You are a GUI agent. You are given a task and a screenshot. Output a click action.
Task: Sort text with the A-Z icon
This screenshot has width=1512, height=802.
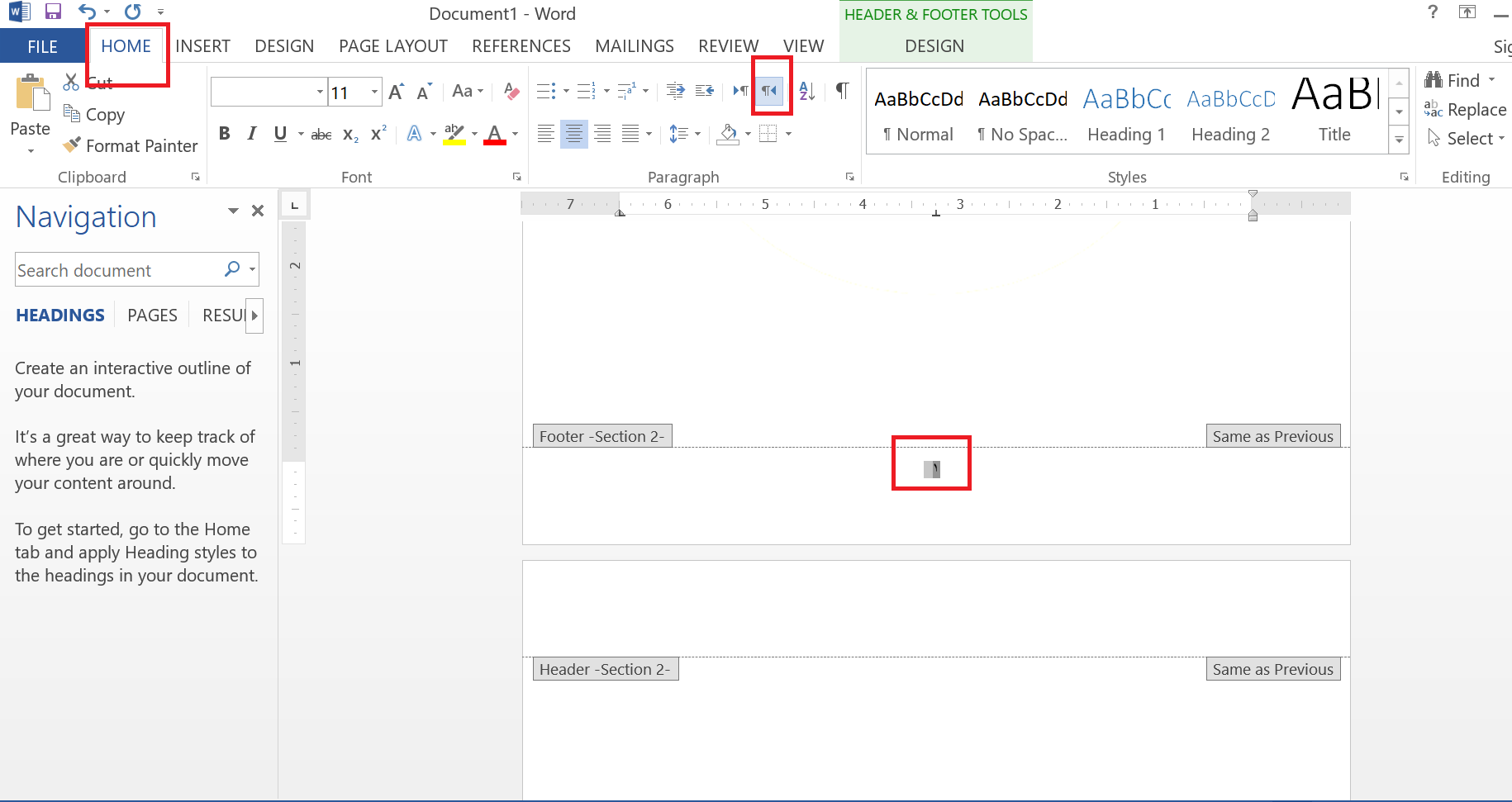pos(807,92)
